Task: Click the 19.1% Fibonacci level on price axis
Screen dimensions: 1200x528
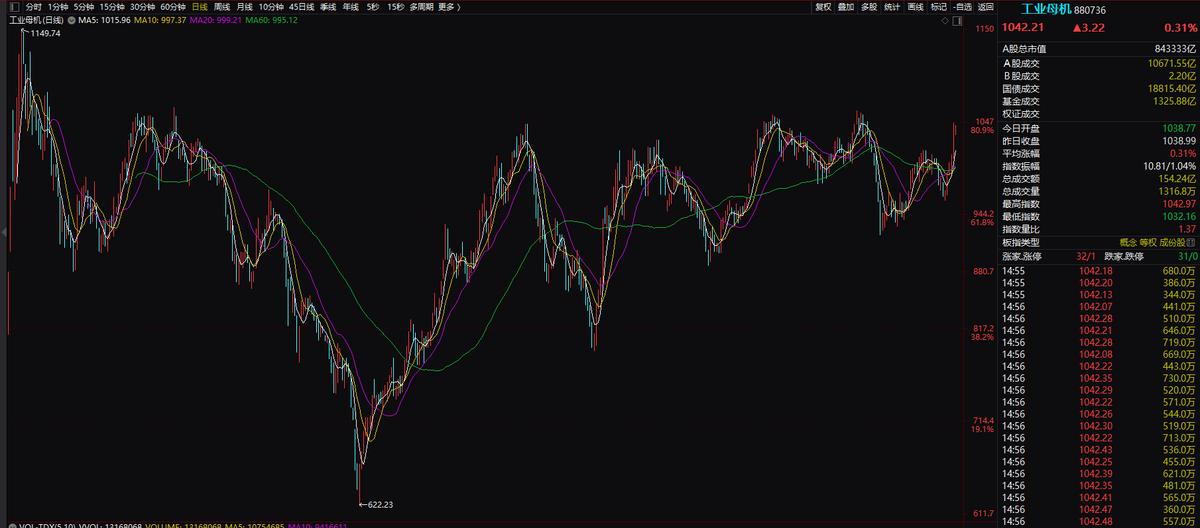Action: pyautogui.click(x=982, y=430)
